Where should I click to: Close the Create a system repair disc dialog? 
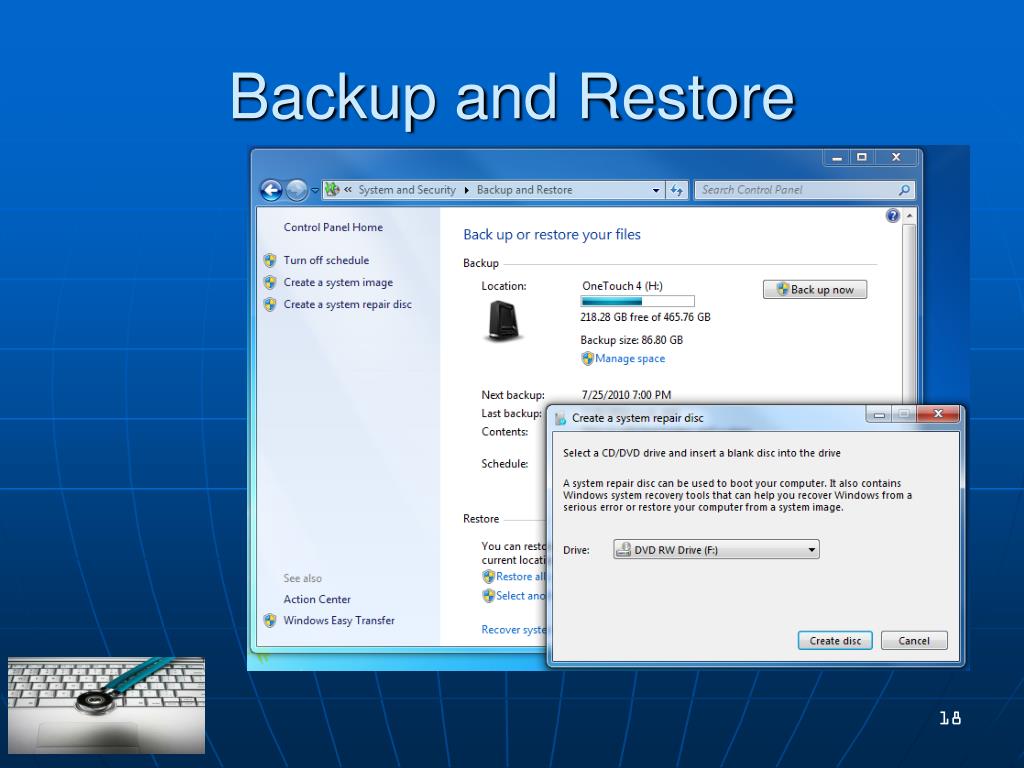(938, 413)
